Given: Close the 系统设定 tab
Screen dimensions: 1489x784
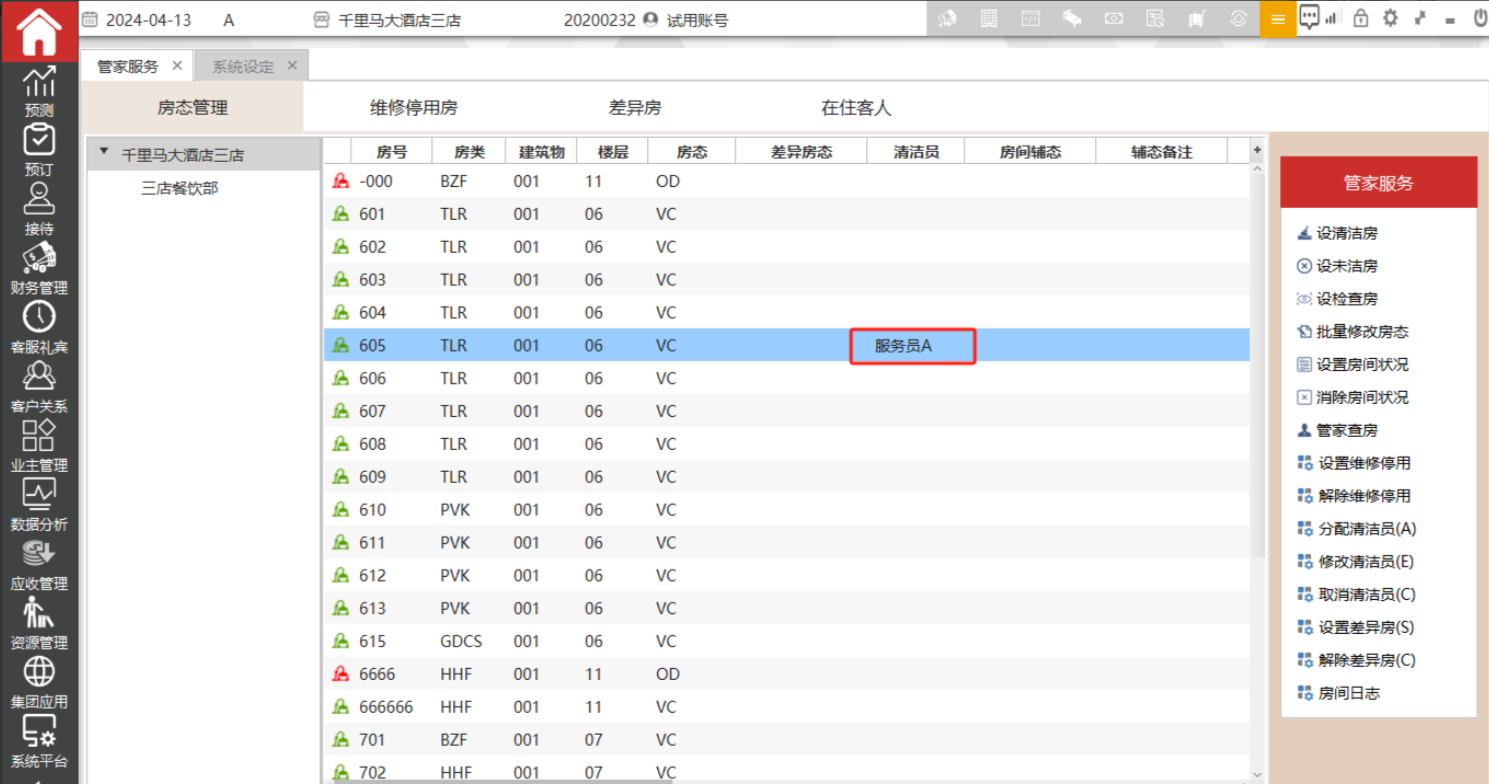Looking at the screenshot, I should [x=292, y=66].
